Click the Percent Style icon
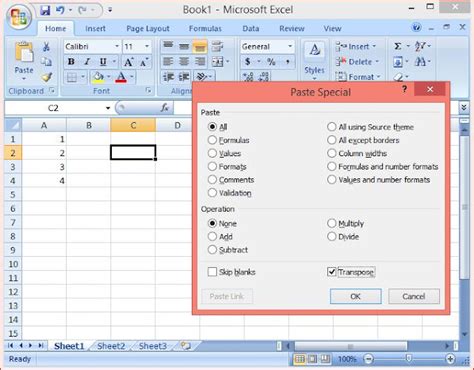 tap(271, 62)
